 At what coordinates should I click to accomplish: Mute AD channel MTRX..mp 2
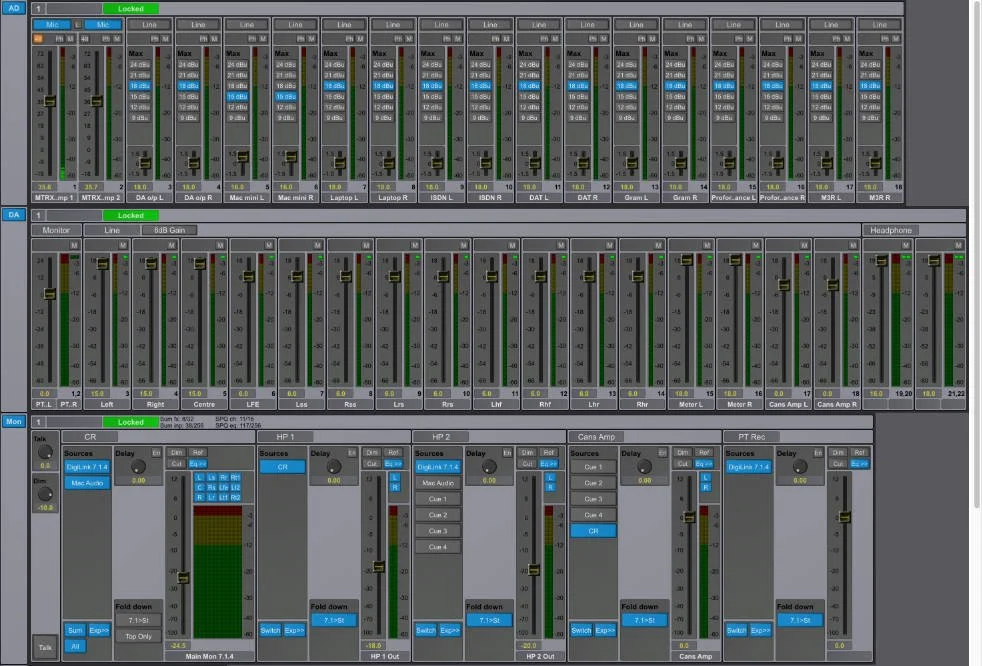(117, 39)
